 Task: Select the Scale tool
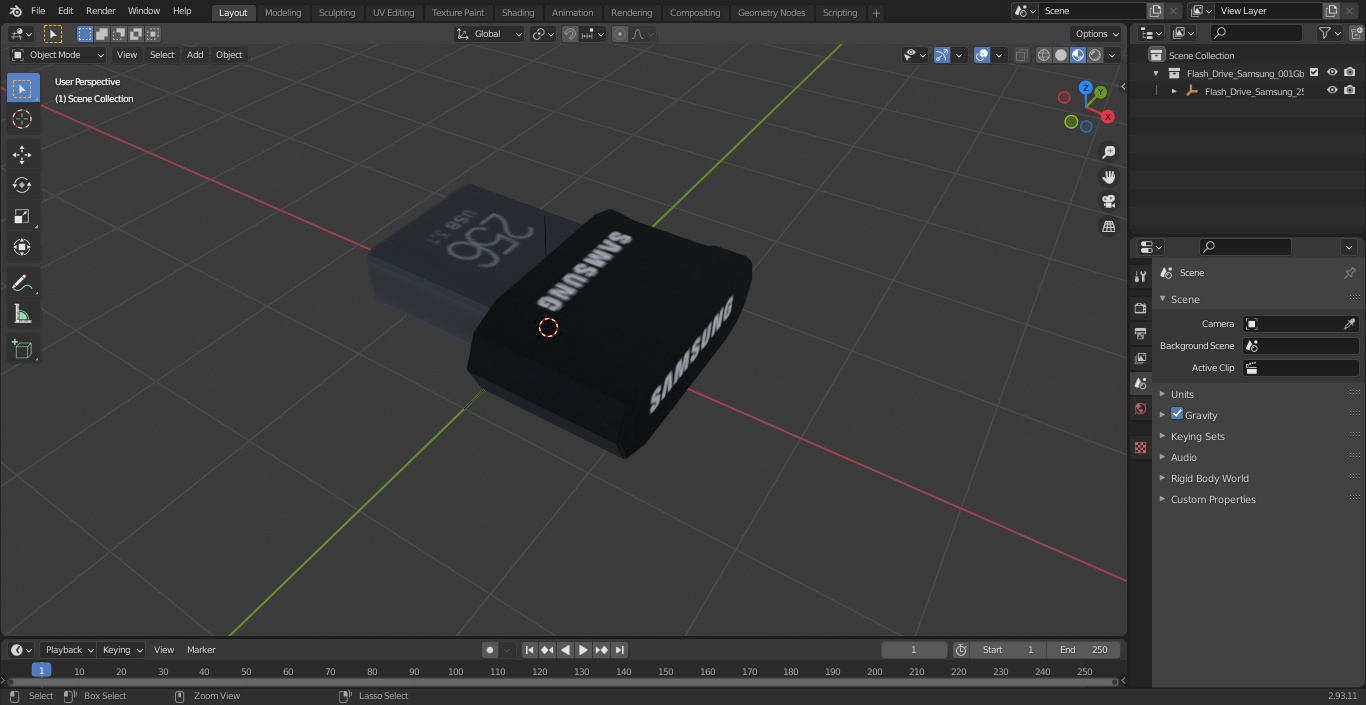[23, 216]
